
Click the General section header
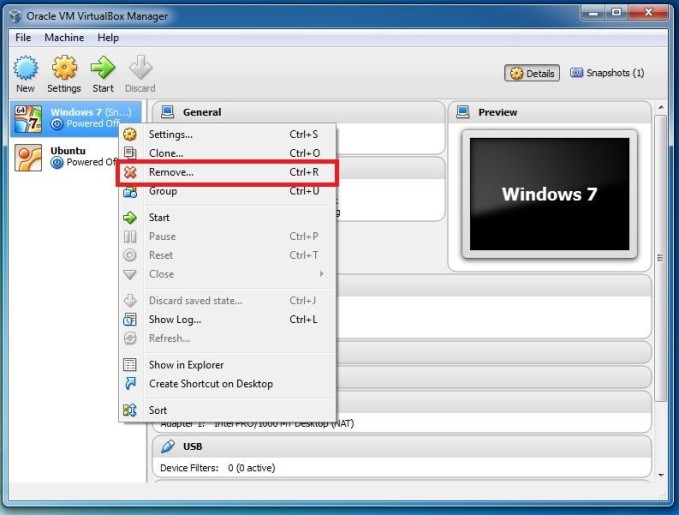click(x=298, y=112)
